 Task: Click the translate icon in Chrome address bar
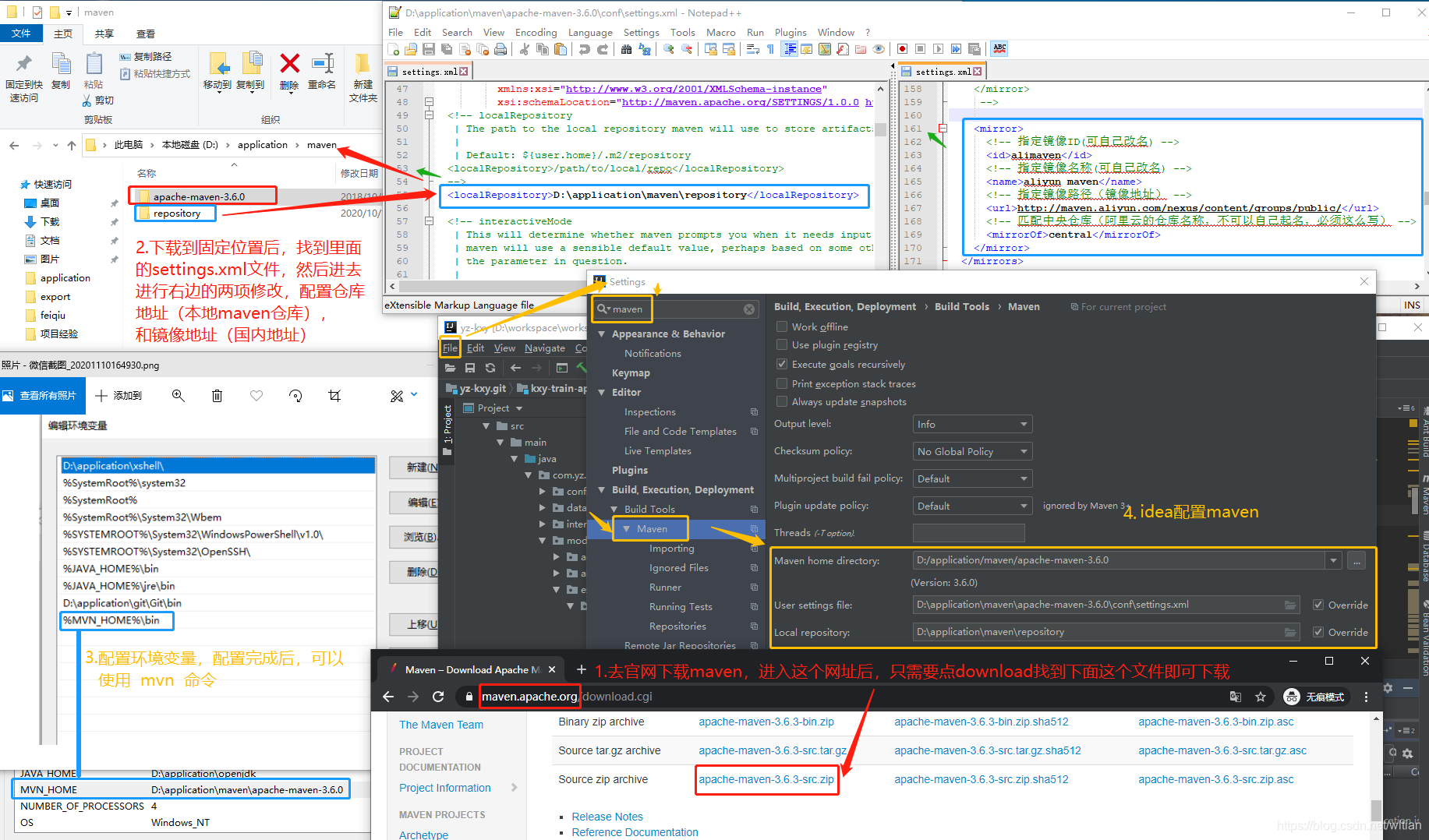pyautogui.click(x=1236, y=697)
